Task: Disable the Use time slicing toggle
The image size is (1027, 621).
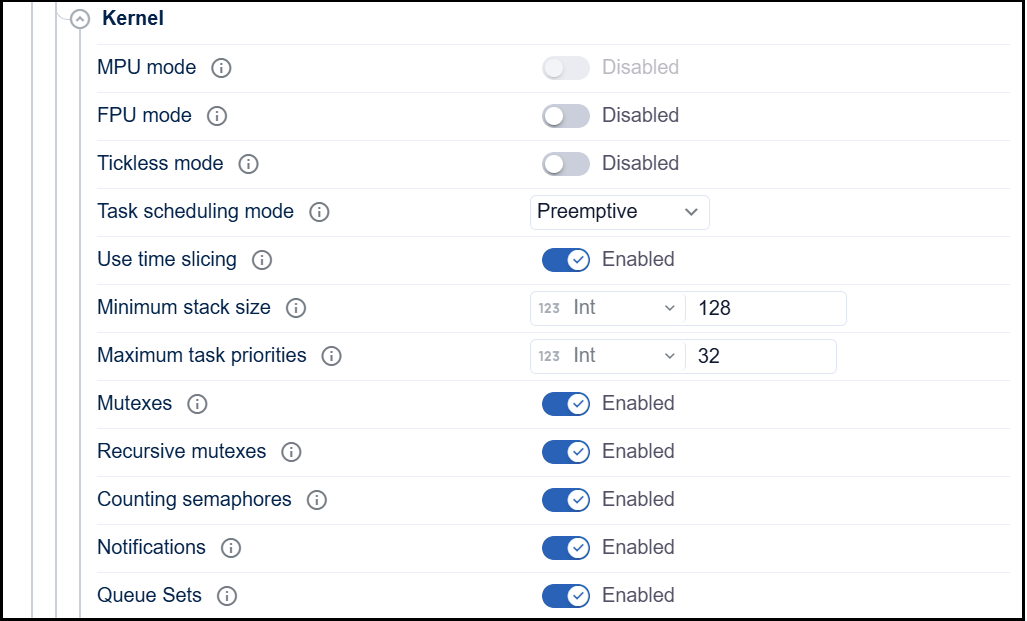Action: pyautogui.click(x=566, y=260)
